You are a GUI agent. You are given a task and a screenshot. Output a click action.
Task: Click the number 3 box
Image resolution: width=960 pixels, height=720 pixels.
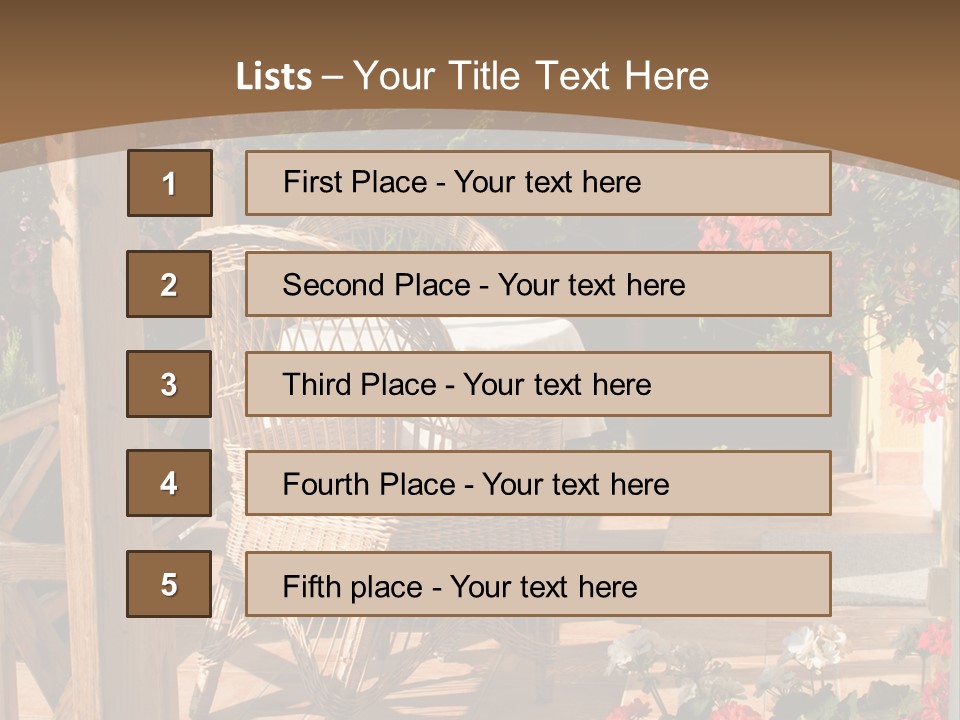tap(169, 384)
